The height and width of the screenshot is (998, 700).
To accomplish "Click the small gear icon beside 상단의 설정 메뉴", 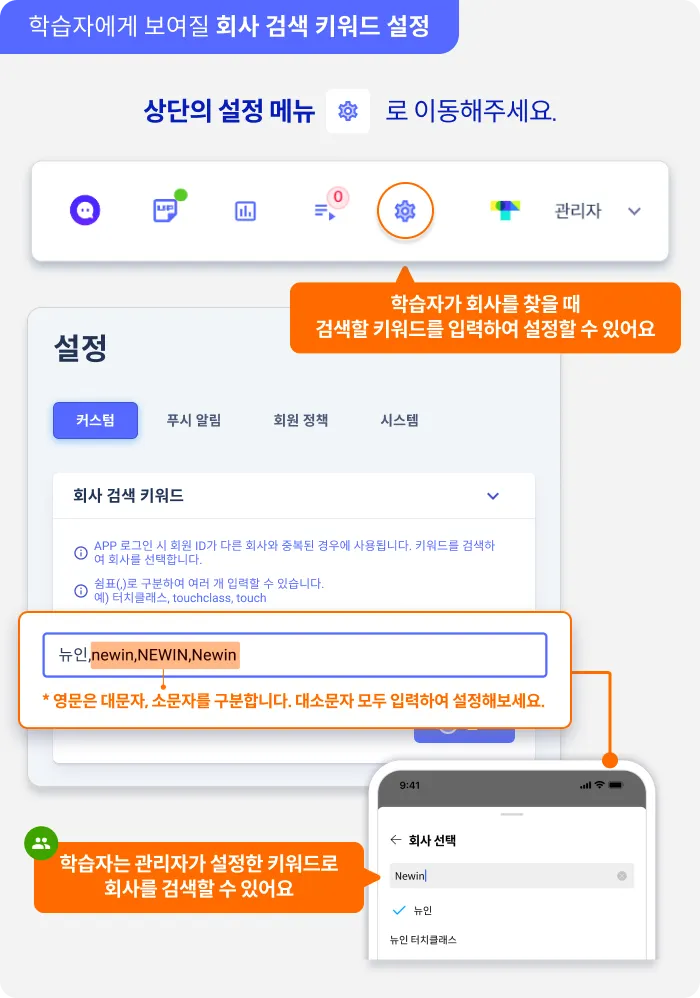I will [x=348, y=111].
